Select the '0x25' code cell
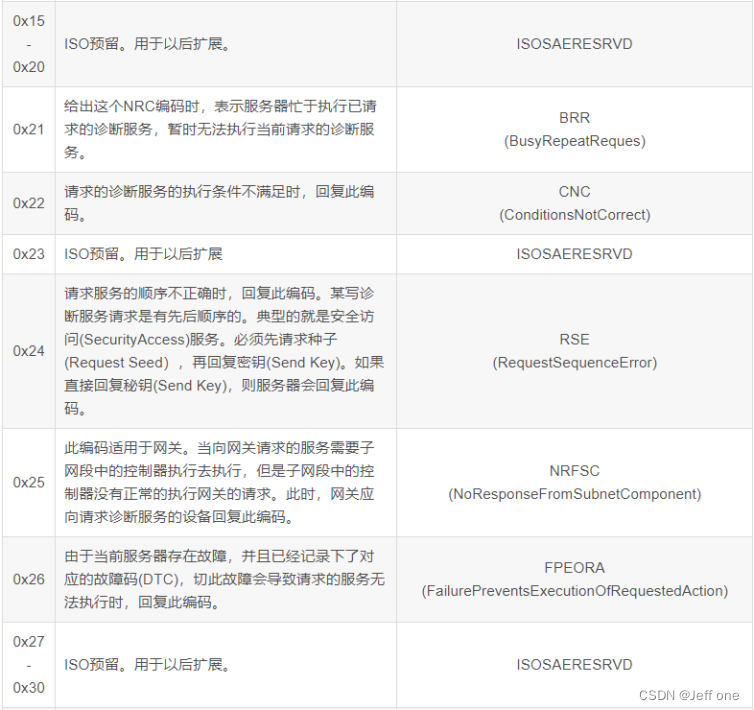This screenshot has height=710, width=754. coord(29,482)
